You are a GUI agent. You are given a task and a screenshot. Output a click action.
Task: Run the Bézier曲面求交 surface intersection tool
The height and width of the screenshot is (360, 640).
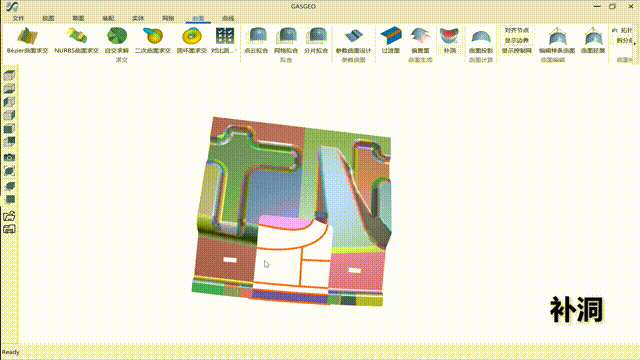(27, 40)
